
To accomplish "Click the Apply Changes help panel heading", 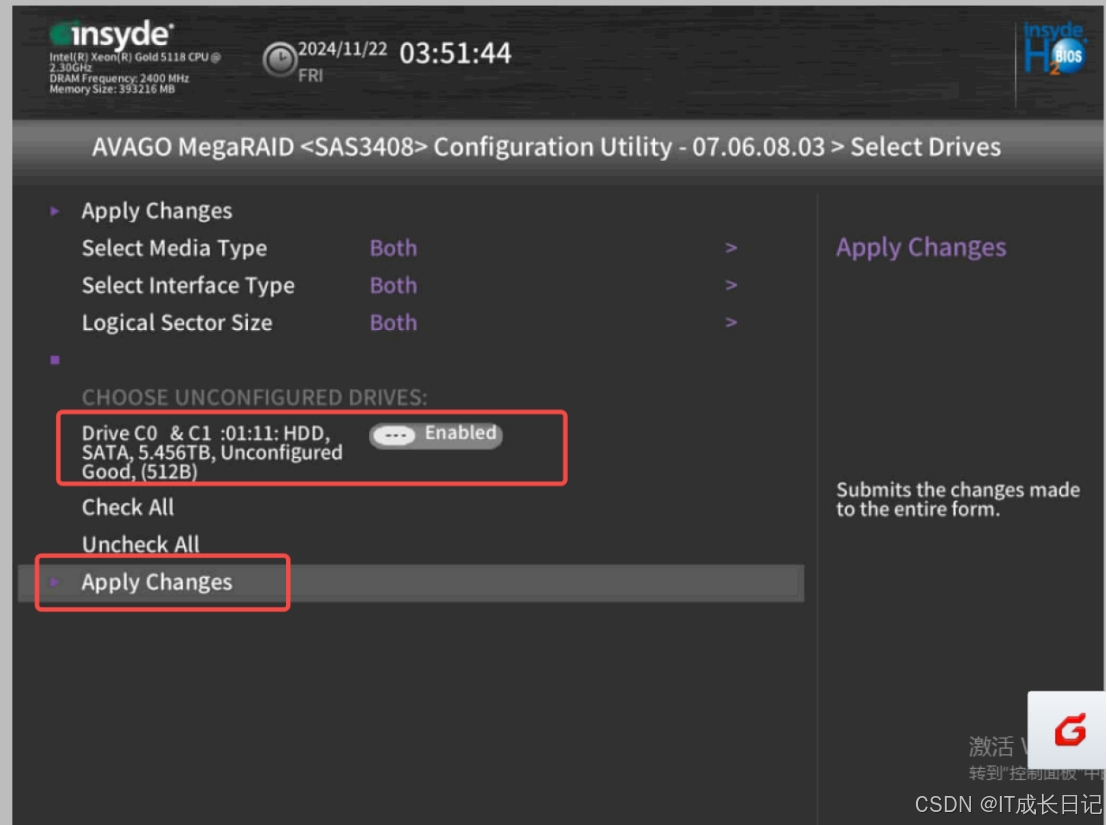I will click(x=921, y=248).
